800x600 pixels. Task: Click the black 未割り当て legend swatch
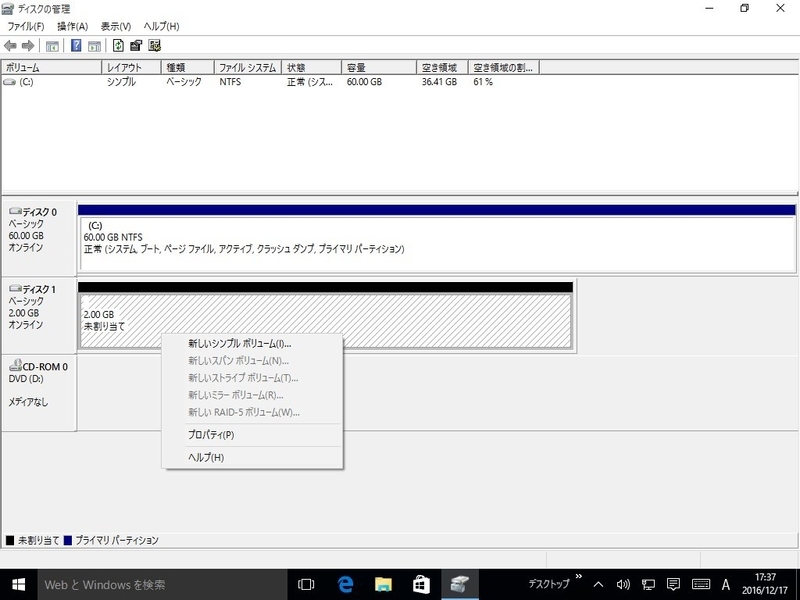click(10, 540)
